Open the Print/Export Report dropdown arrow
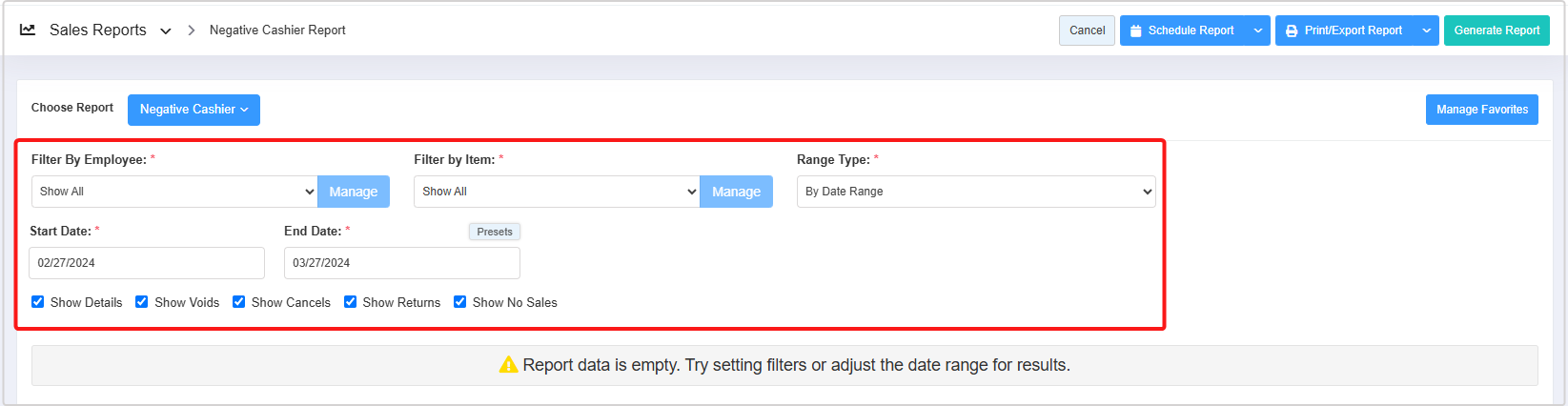 (x=1427, y=30)
